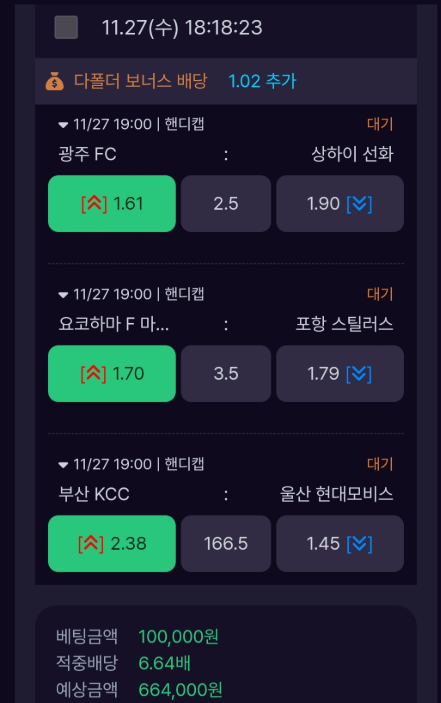441x703 pixels.
Task: Collapse the 요코하마 F 마... match triangle
Action: tap(63, 295)
